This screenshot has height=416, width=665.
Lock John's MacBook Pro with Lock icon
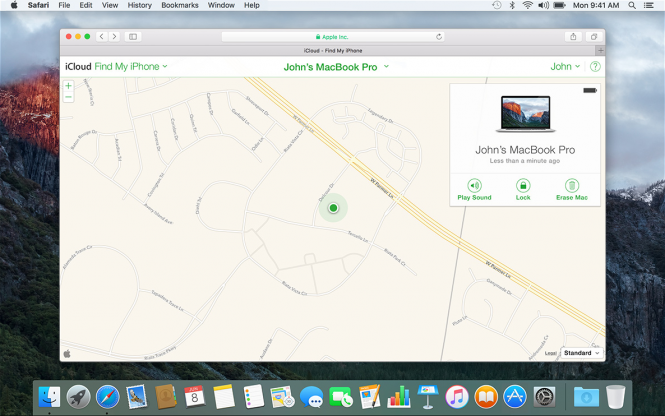(x=523, y=186)
